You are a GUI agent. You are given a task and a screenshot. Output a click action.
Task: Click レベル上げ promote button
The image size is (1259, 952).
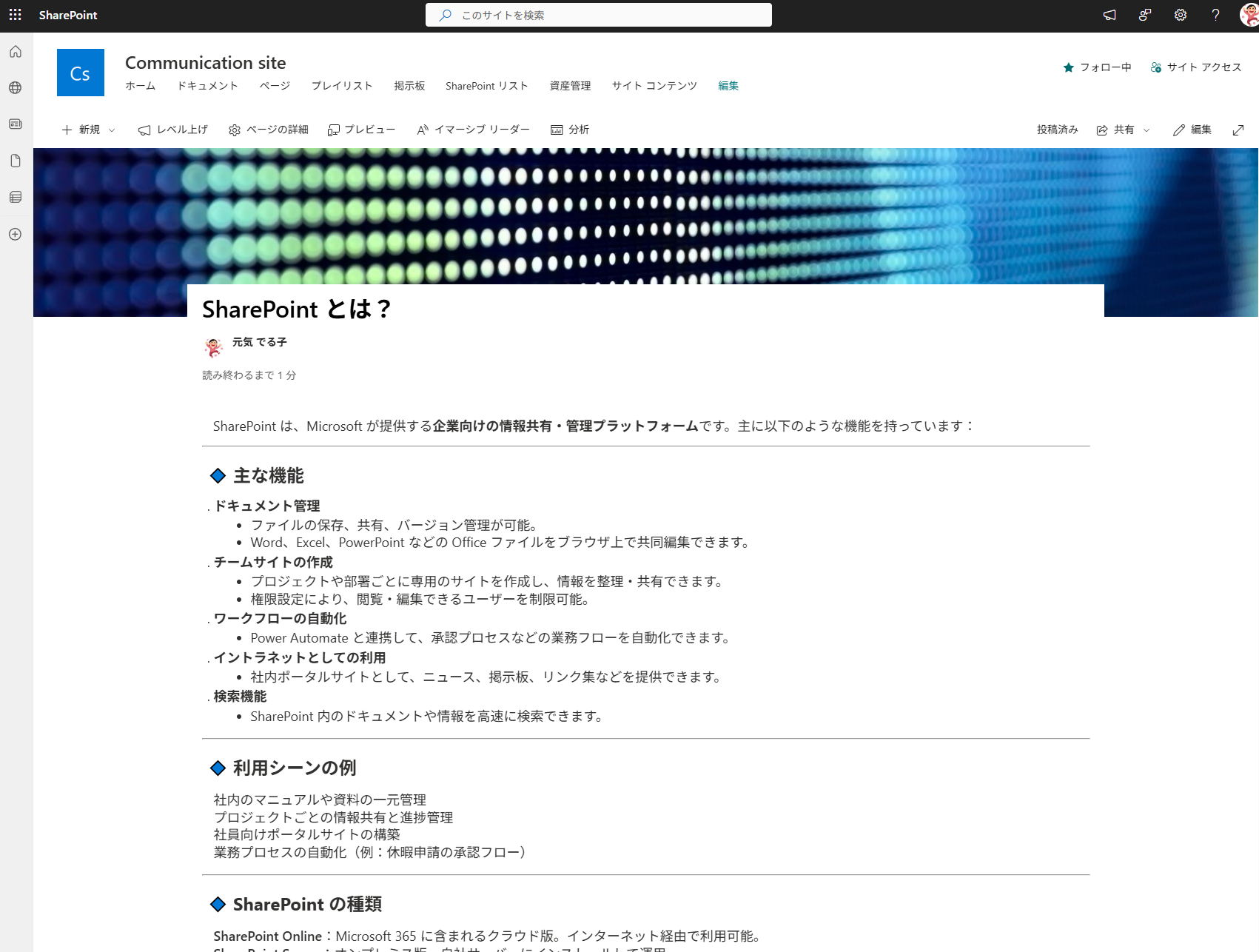point(172,130)
